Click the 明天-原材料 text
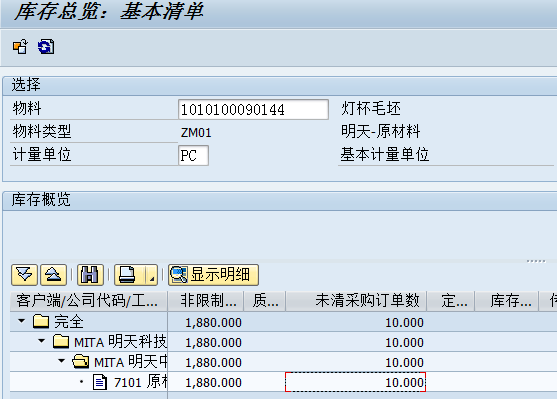The image size is (557, 399). [380, 131]
